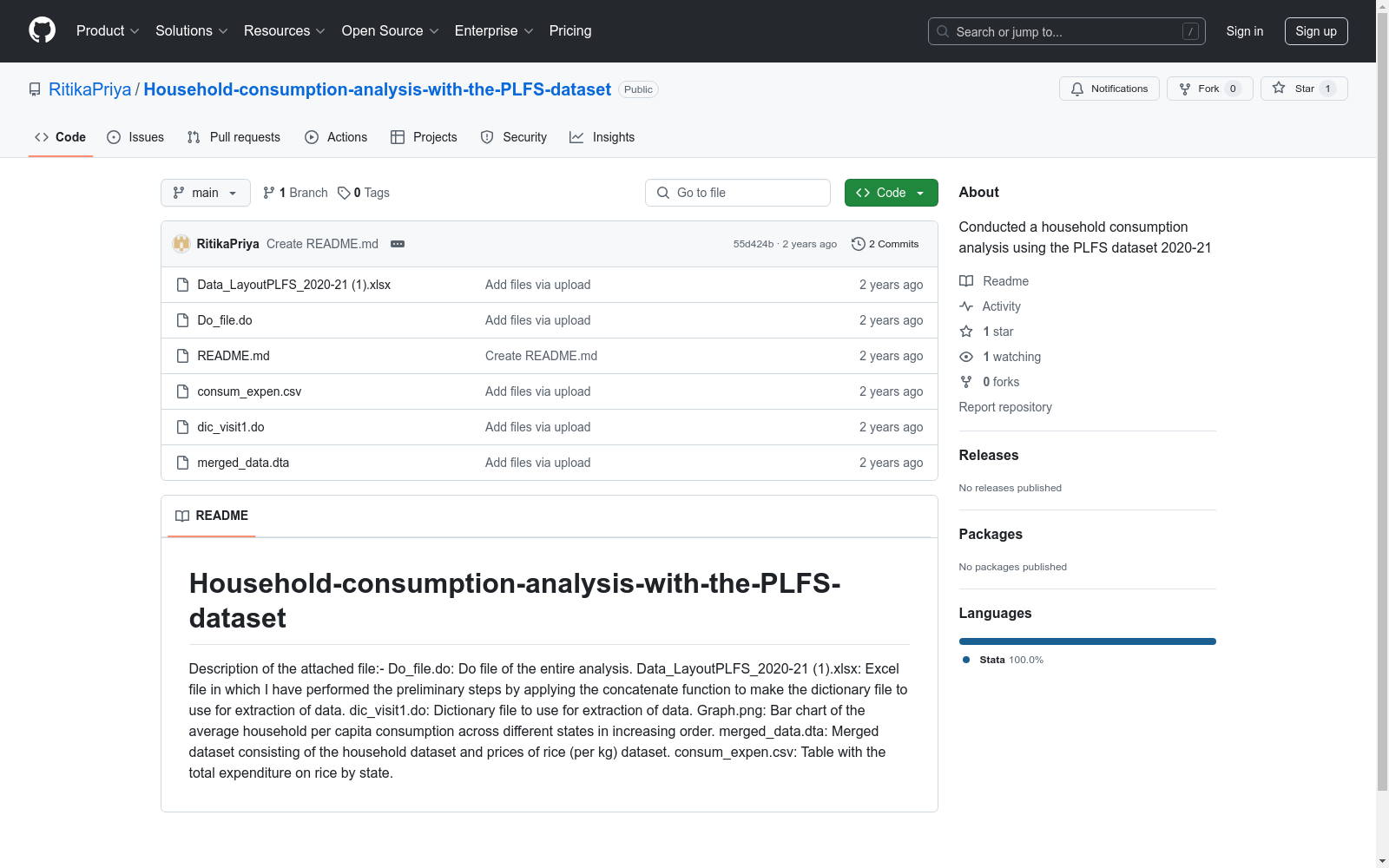Viewport: 1389px width, 868px height.
Task: Click the fork icon beside 0 forks
Action: [966, 382]
